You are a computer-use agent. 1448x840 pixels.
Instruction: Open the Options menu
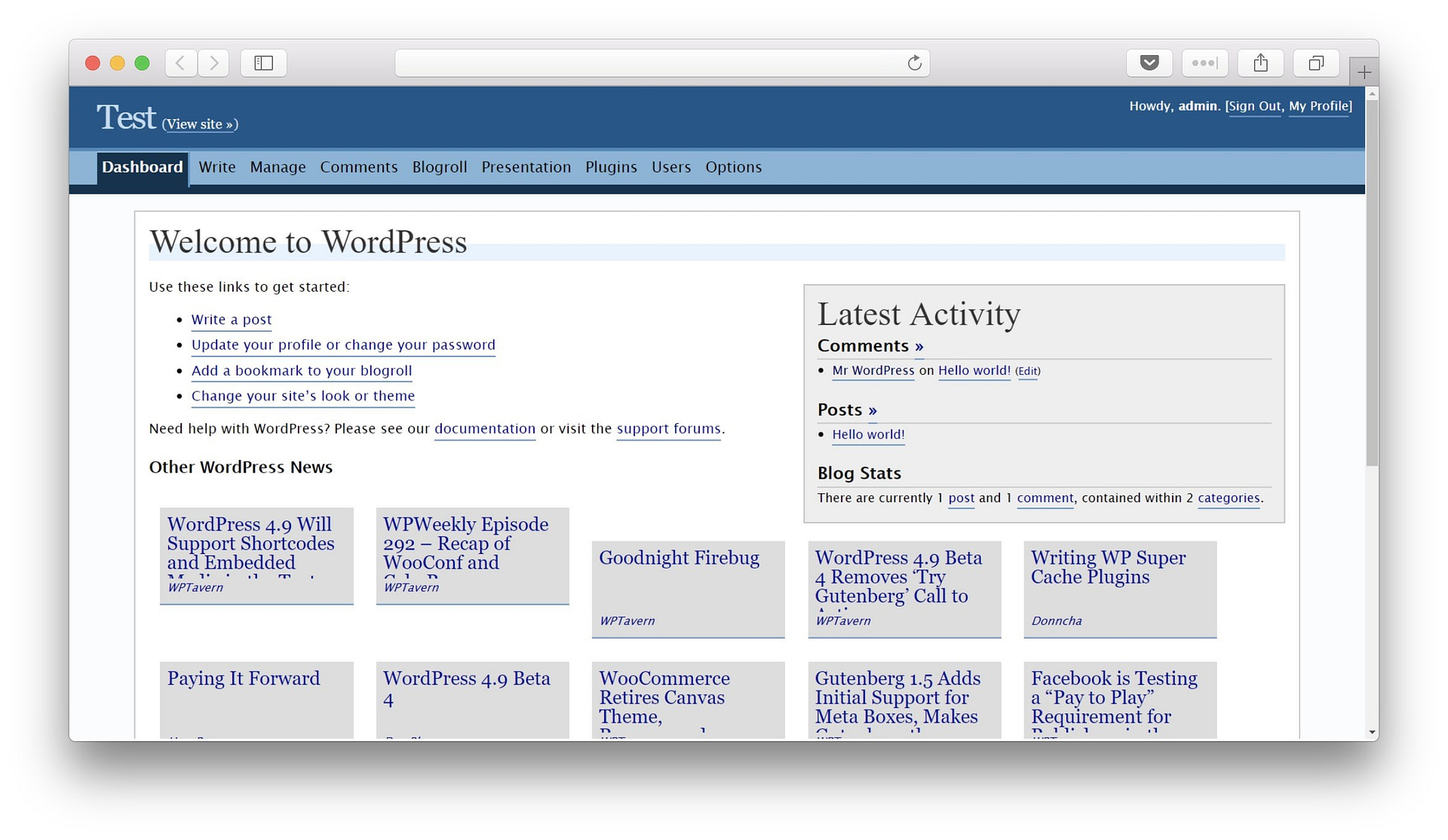733,167
